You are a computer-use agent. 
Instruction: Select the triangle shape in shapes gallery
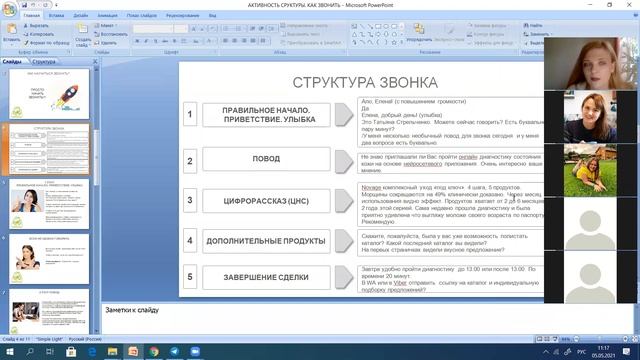click(x=354, y=34)
